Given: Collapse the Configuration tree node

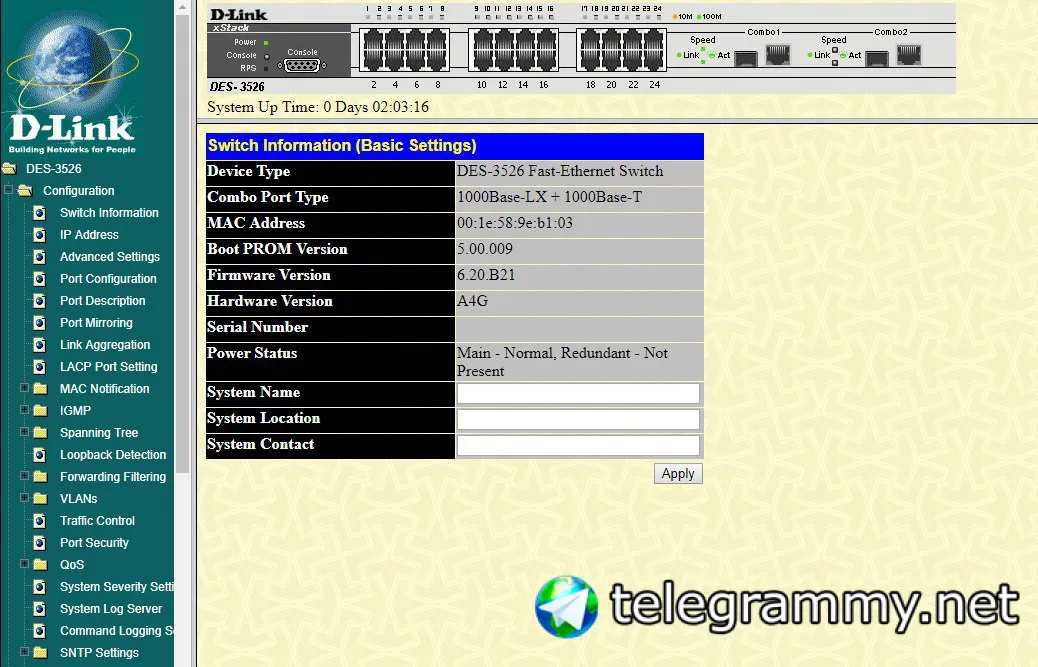Looking at the screenshot, I should pos(8,190).
